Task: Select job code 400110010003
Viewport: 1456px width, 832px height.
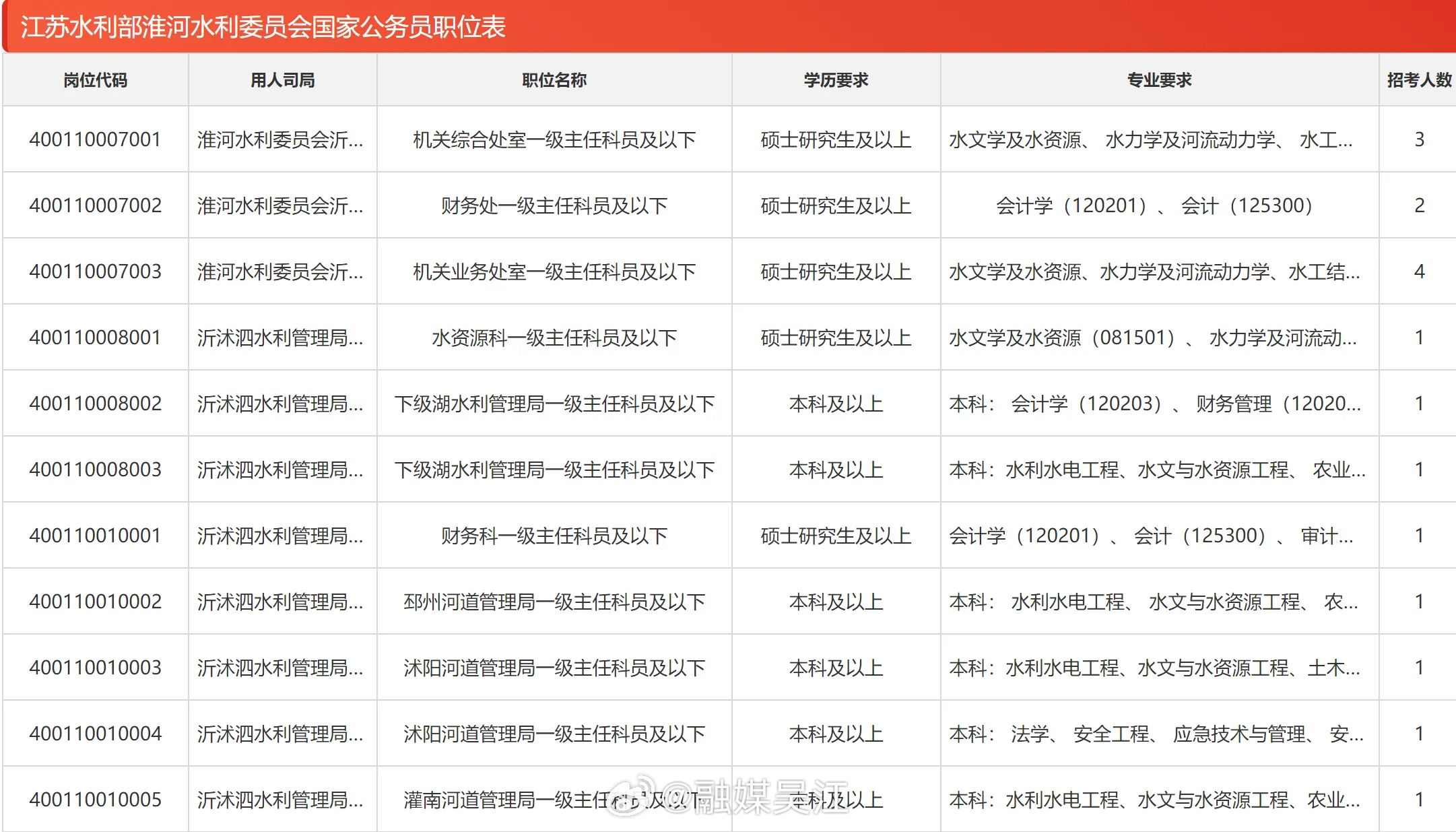Action: point(96,668)
